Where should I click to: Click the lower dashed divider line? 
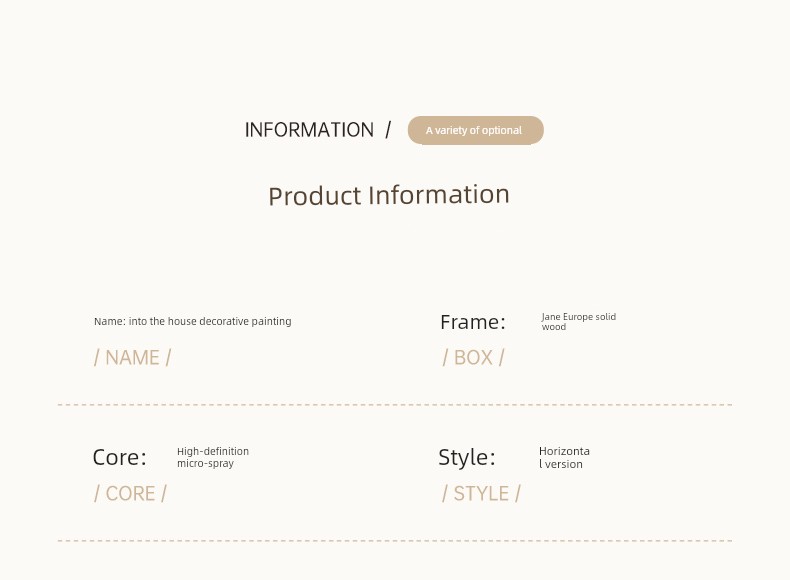(395, 541)
